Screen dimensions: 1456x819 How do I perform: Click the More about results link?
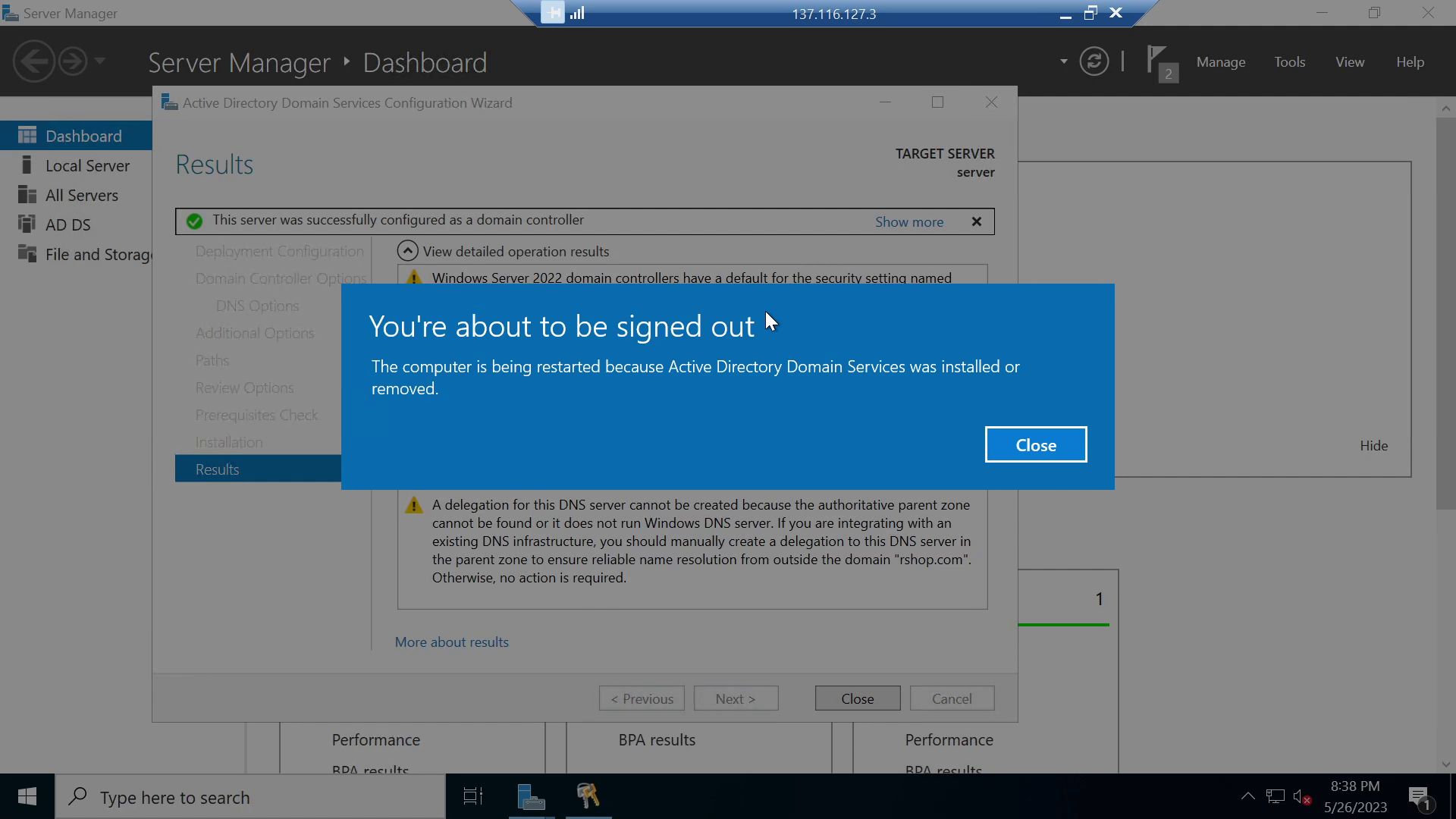[452, 642]
